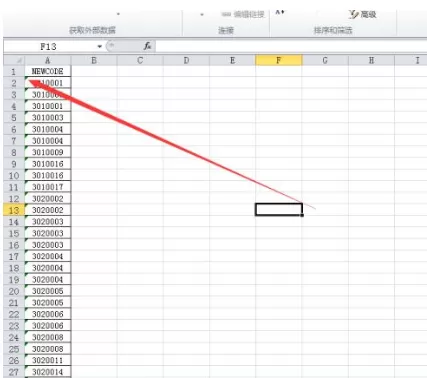Select column I header
This screenshot has height=378, width=427.
pos(411,60)
